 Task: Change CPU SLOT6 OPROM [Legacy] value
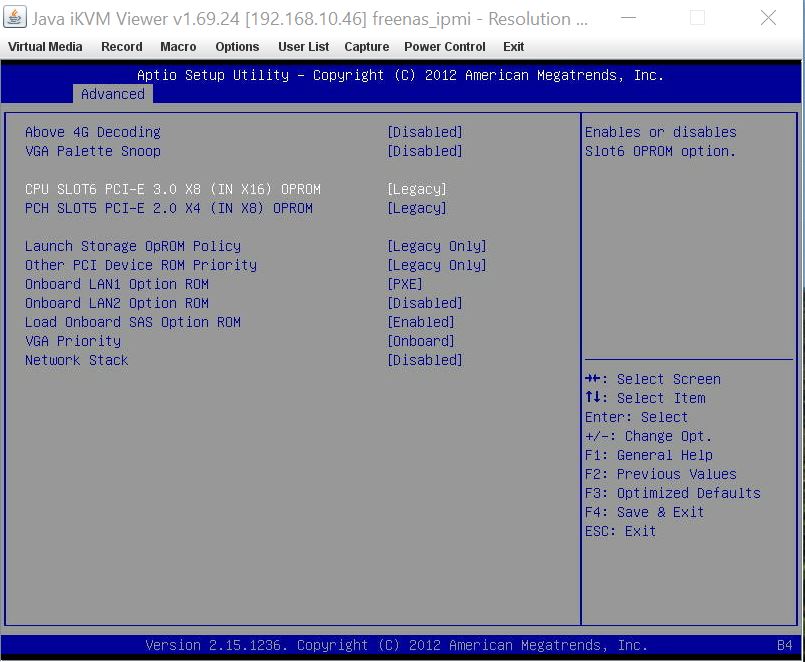pos(417,189)
